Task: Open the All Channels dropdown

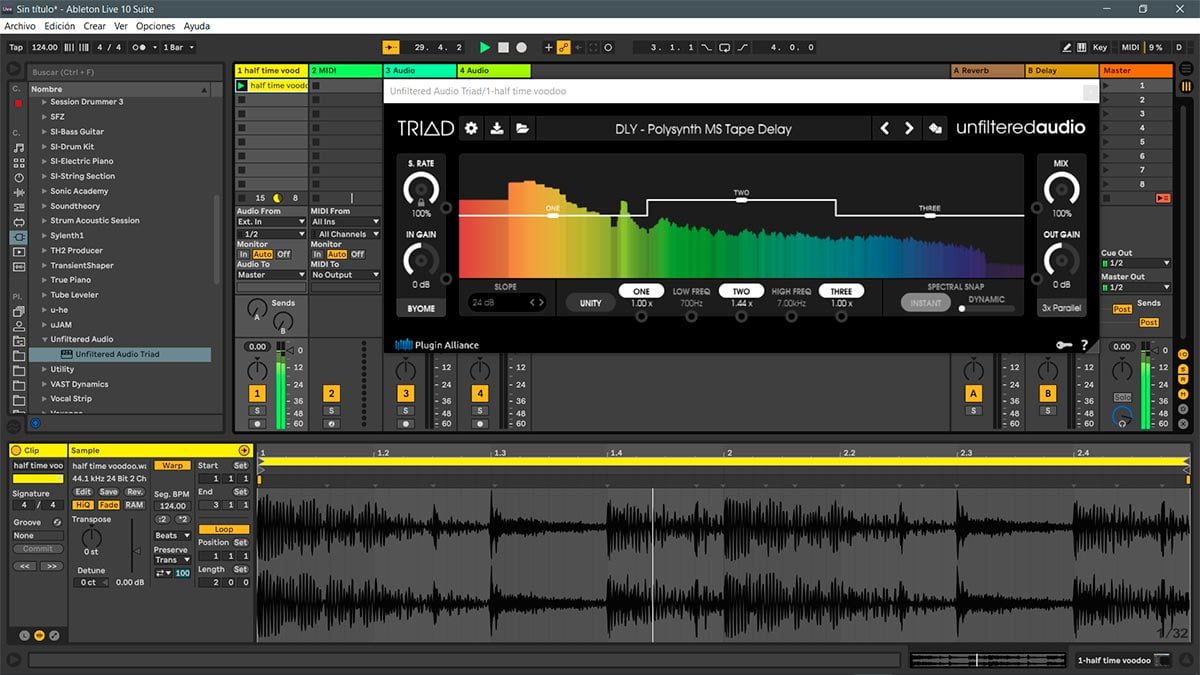Action: click(x=345, y=234)
